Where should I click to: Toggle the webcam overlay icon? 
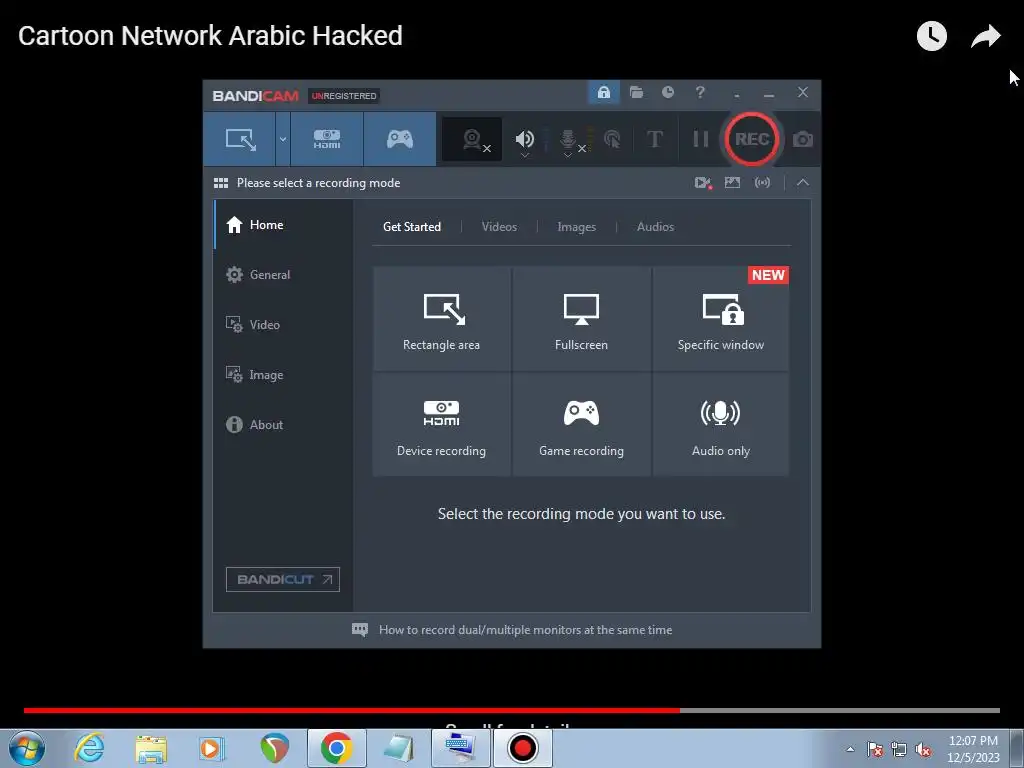point(472,139)
